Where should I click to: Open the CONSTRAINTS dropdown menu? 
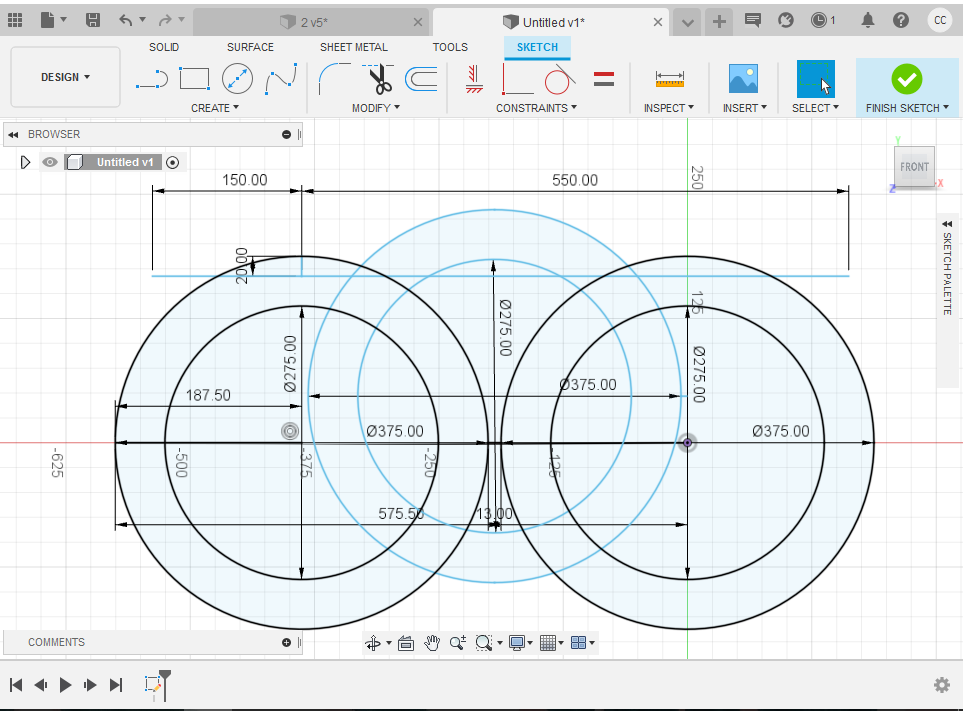[536, 108]
